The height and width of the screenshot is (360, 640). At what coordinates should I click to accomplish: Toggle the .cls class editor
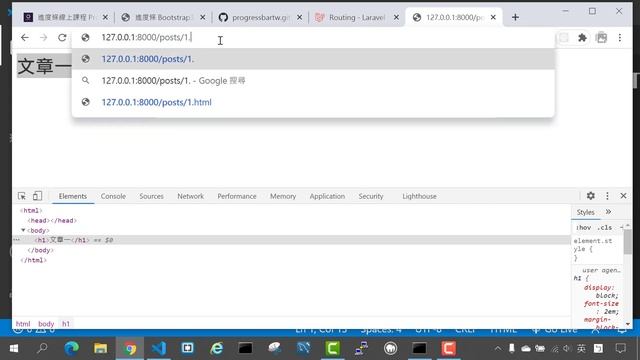(604, 227)
